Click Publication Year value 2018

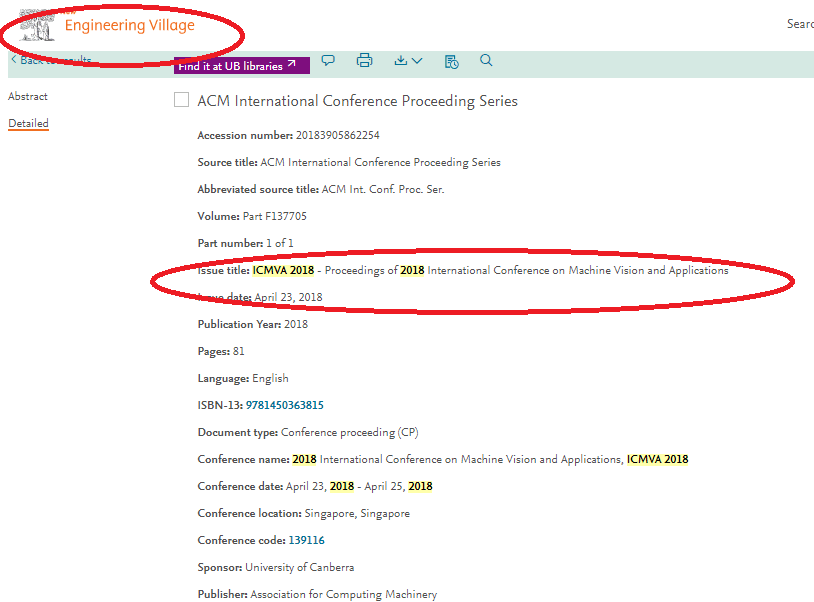(x=296, y=324)
